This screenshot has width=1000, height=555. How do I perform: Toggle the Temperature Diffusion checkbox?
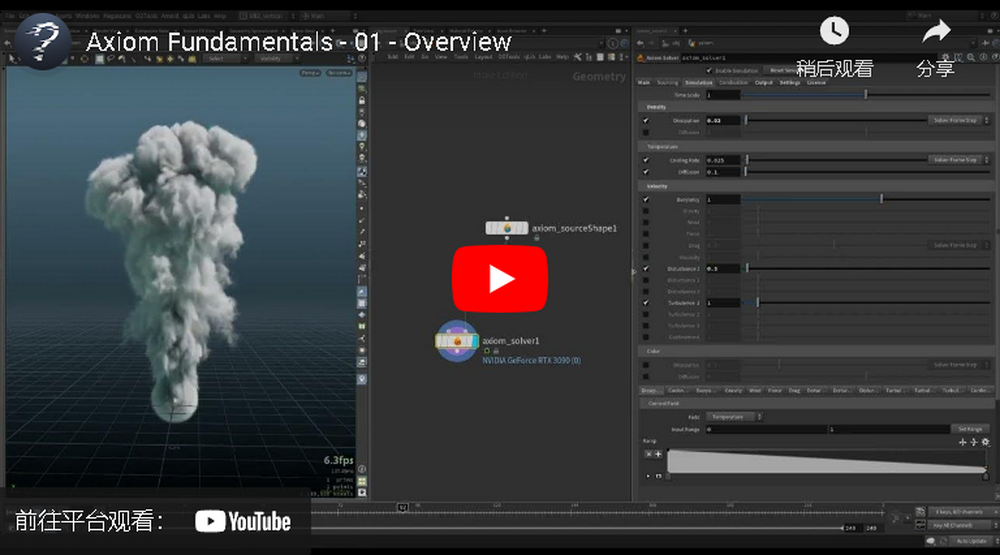[x=646, y=172]
